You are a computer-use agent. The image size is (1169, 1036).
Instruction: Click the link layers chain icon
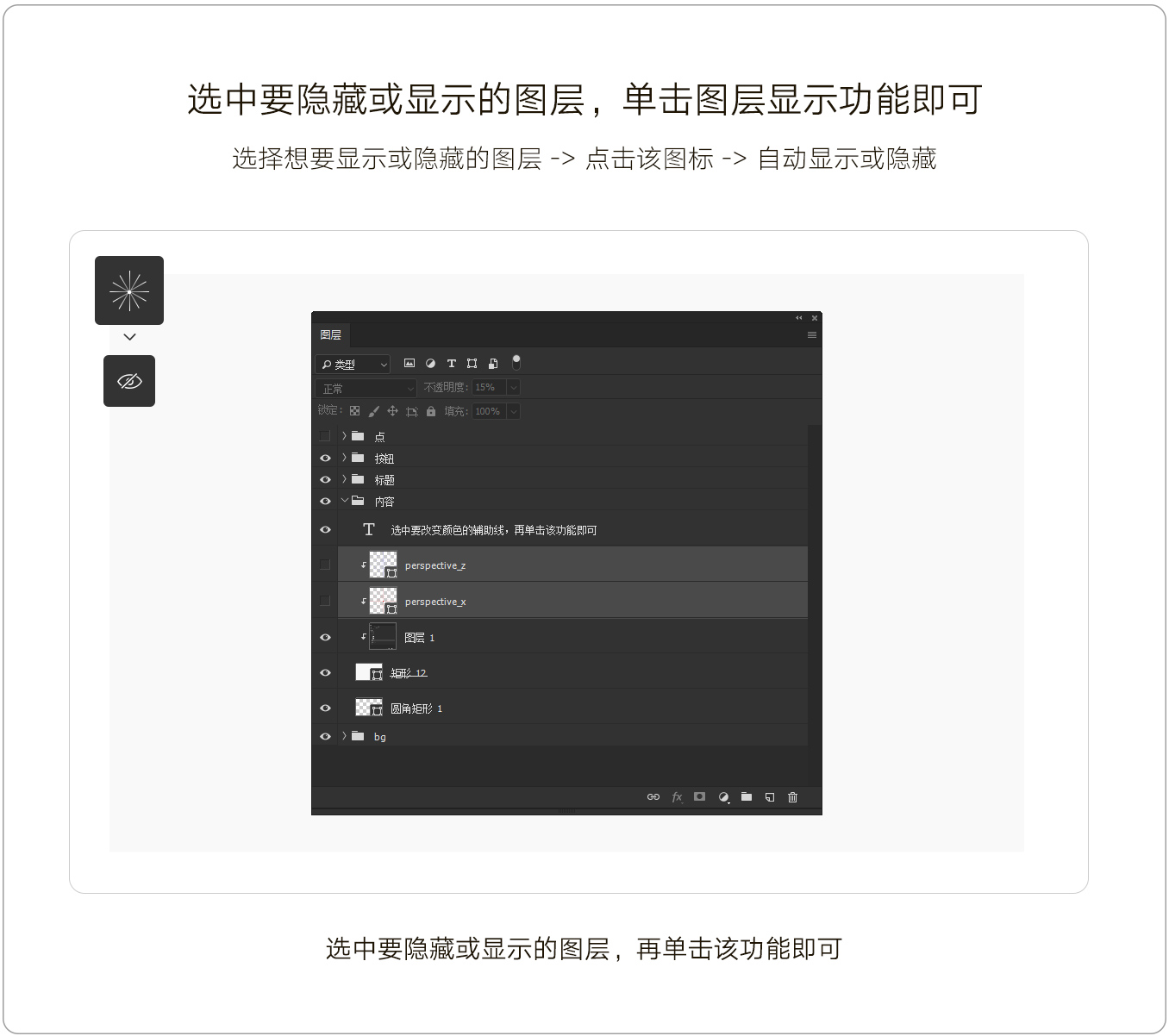653,797
